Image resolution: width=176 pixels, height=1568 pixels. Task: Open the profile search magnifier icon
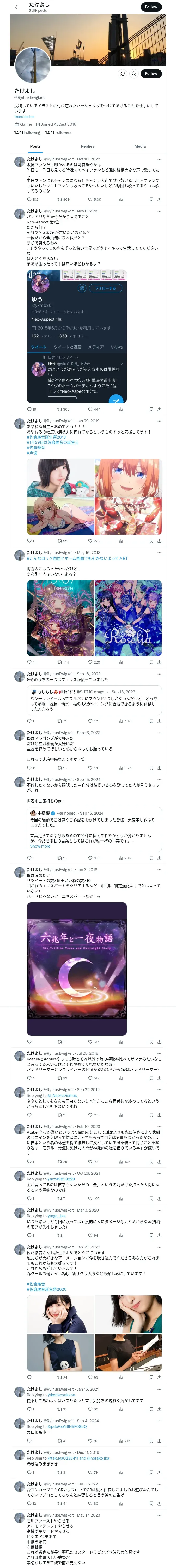[x=133, y=74]
